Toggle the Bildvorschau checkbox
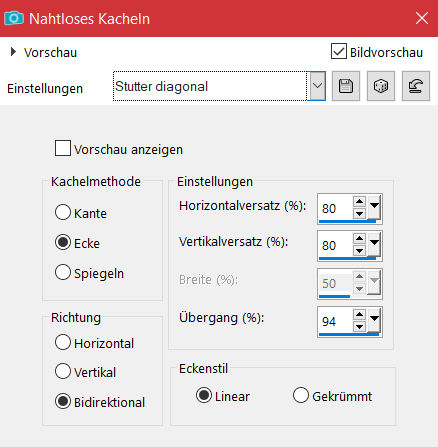The width and height of the screenshot is (438, 447). click(339, 51)
